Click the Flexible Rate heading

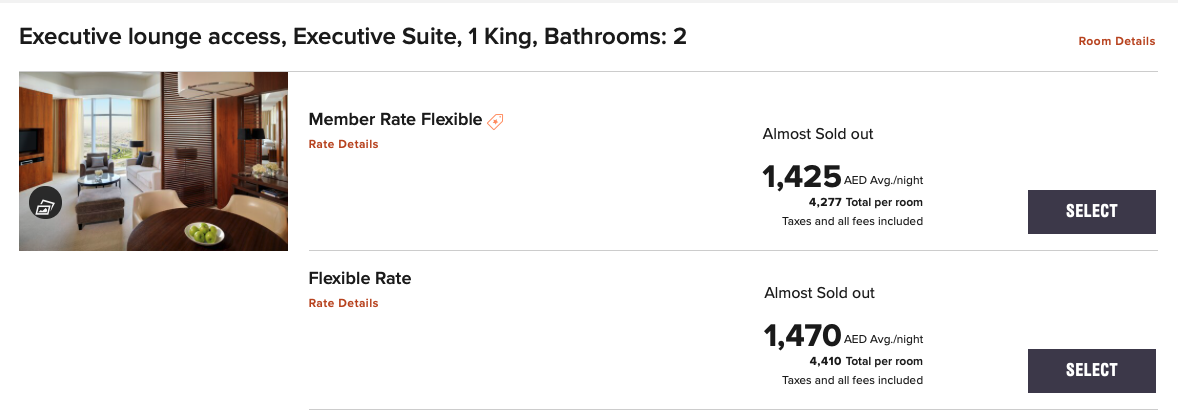pos(360,278)
